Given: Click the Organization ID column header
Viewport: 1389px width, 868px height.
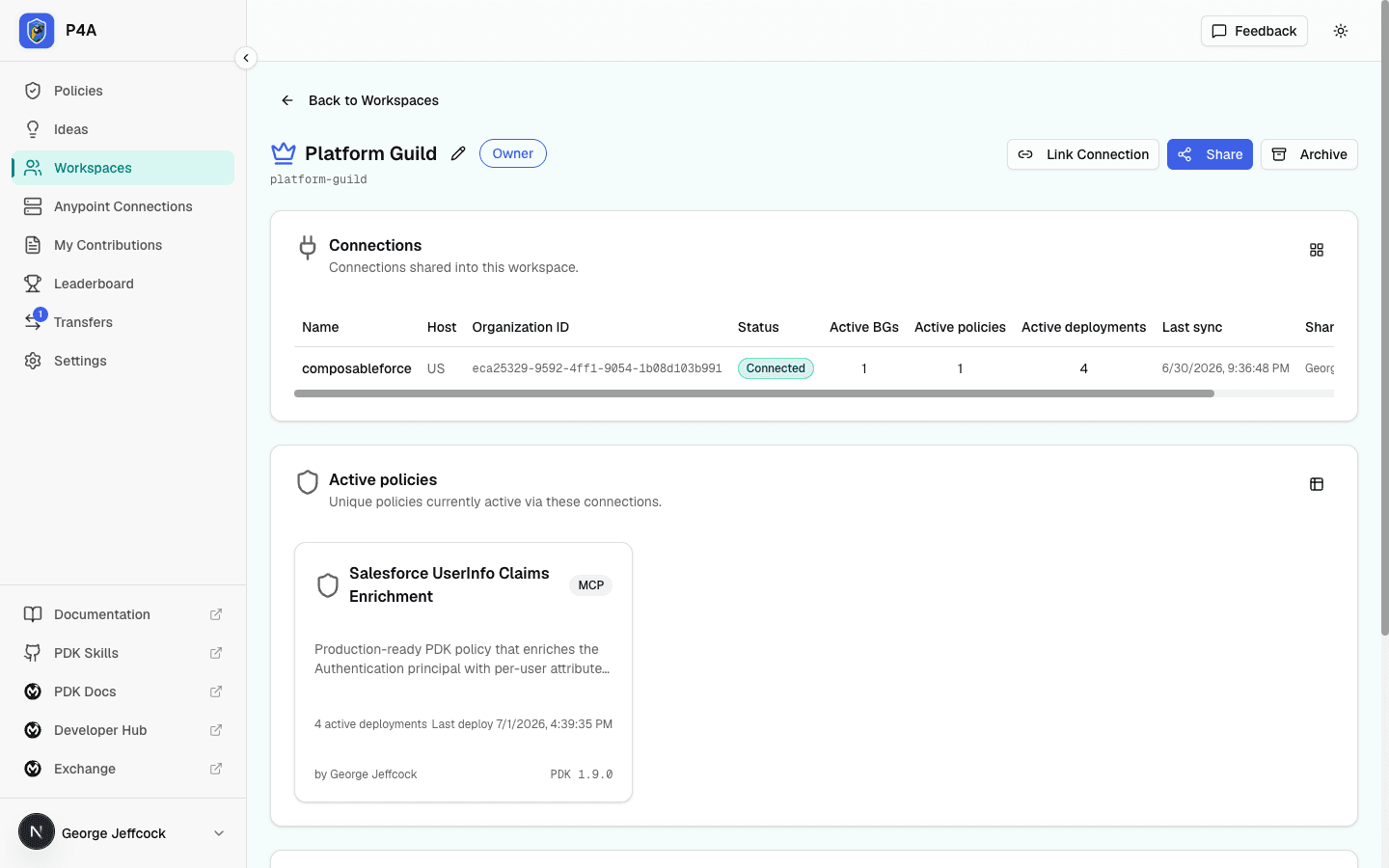Looking at the screenshot, I should click(521, 327).
